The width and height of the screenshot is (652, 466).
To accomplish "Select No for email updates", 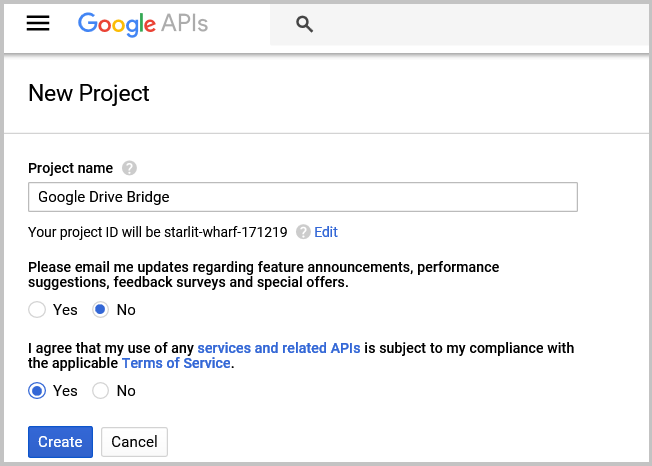I will pos(101,310).
